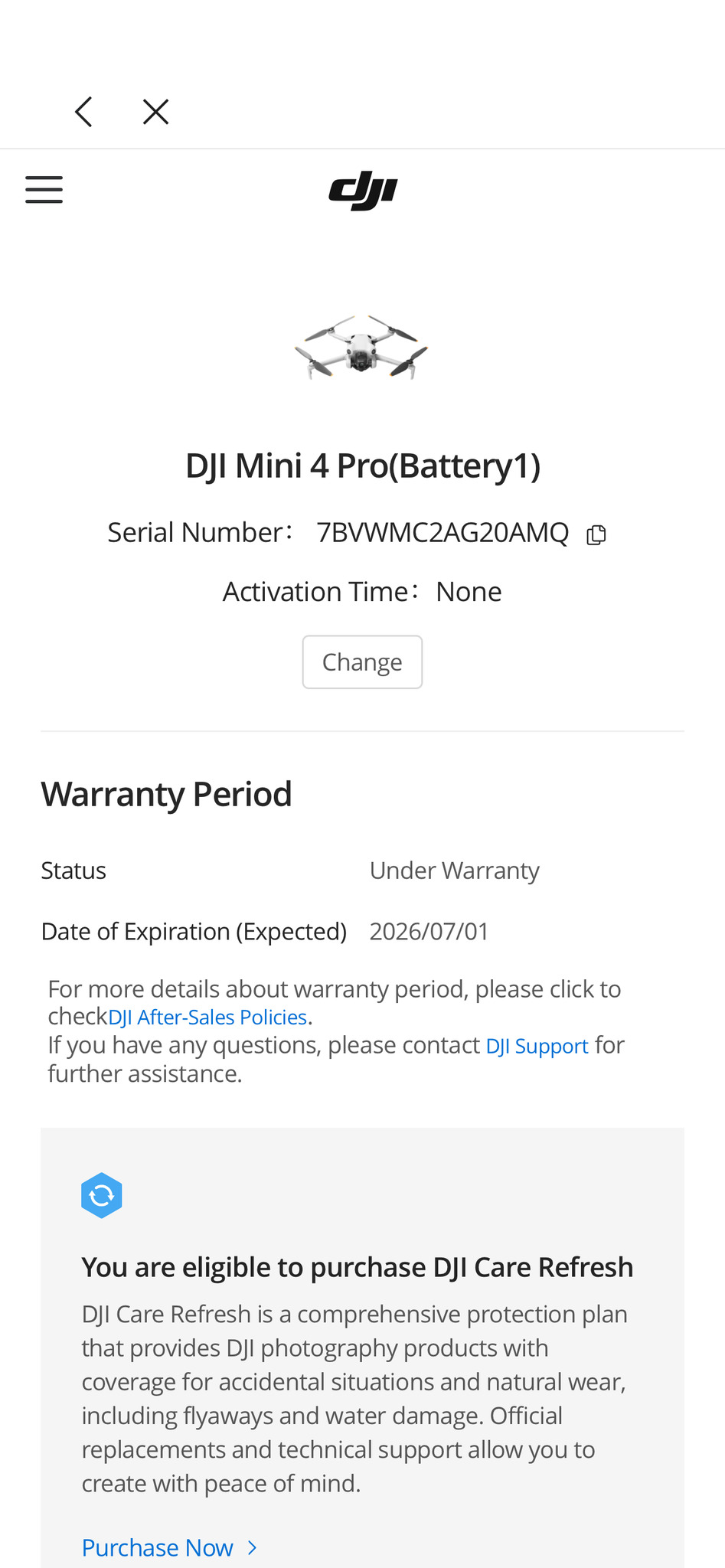The image size is (725, 1568).
Task: Tap the DJI Mini 4 Pro drone image
Action: [x=361, y=348]
